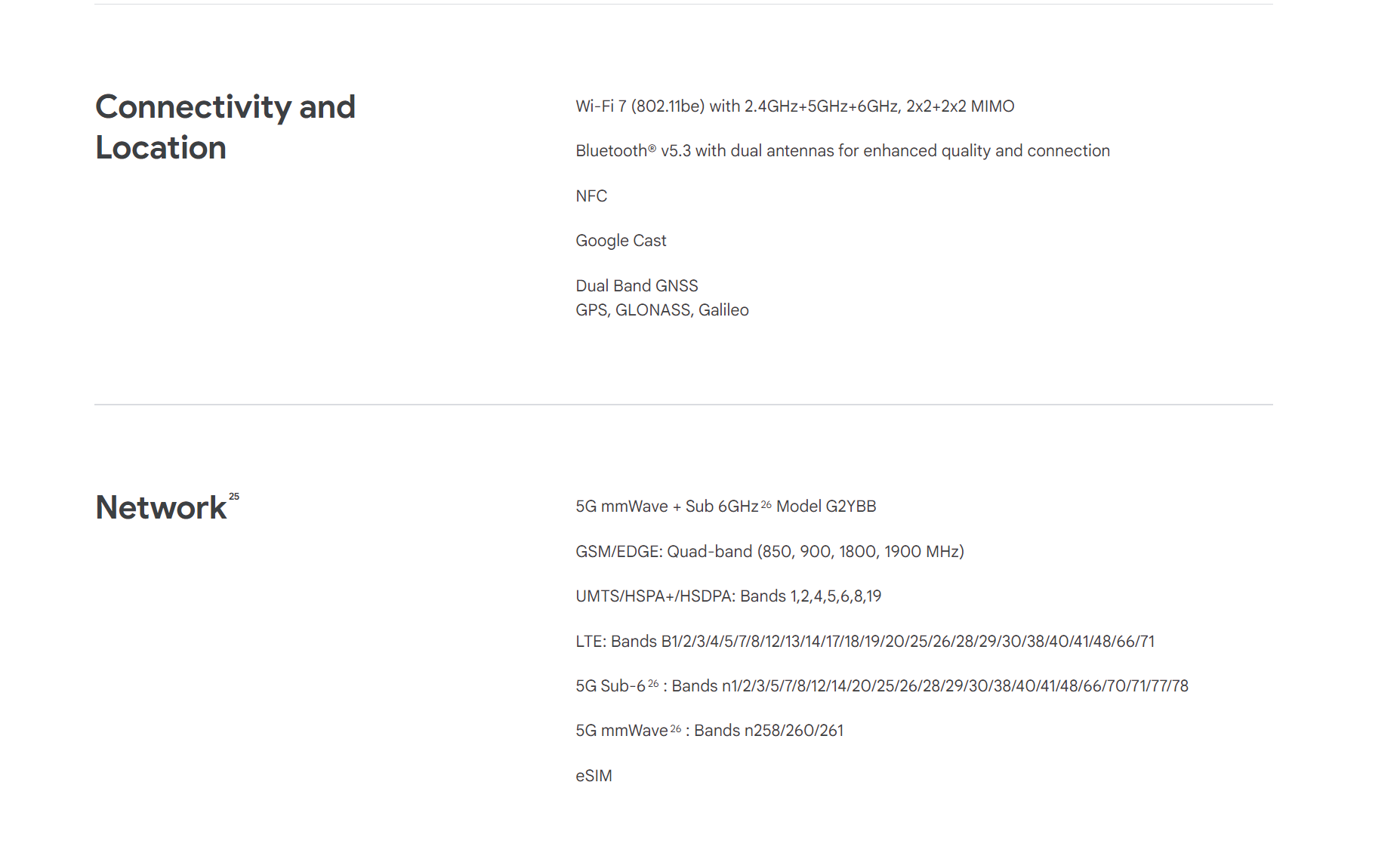Viewport: 1400px width, 856px height.
Task: Click footnote 26 after 5G Sub-6
Action: 653,684
